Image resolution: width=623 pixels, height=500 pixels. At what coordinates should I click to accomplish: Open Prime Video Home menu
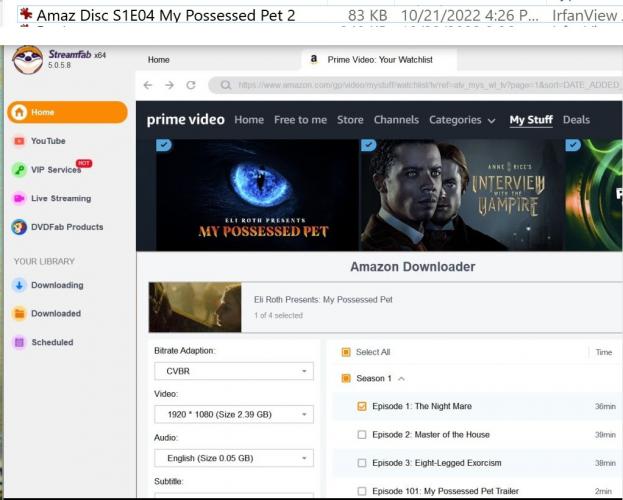tap(249, 120)
